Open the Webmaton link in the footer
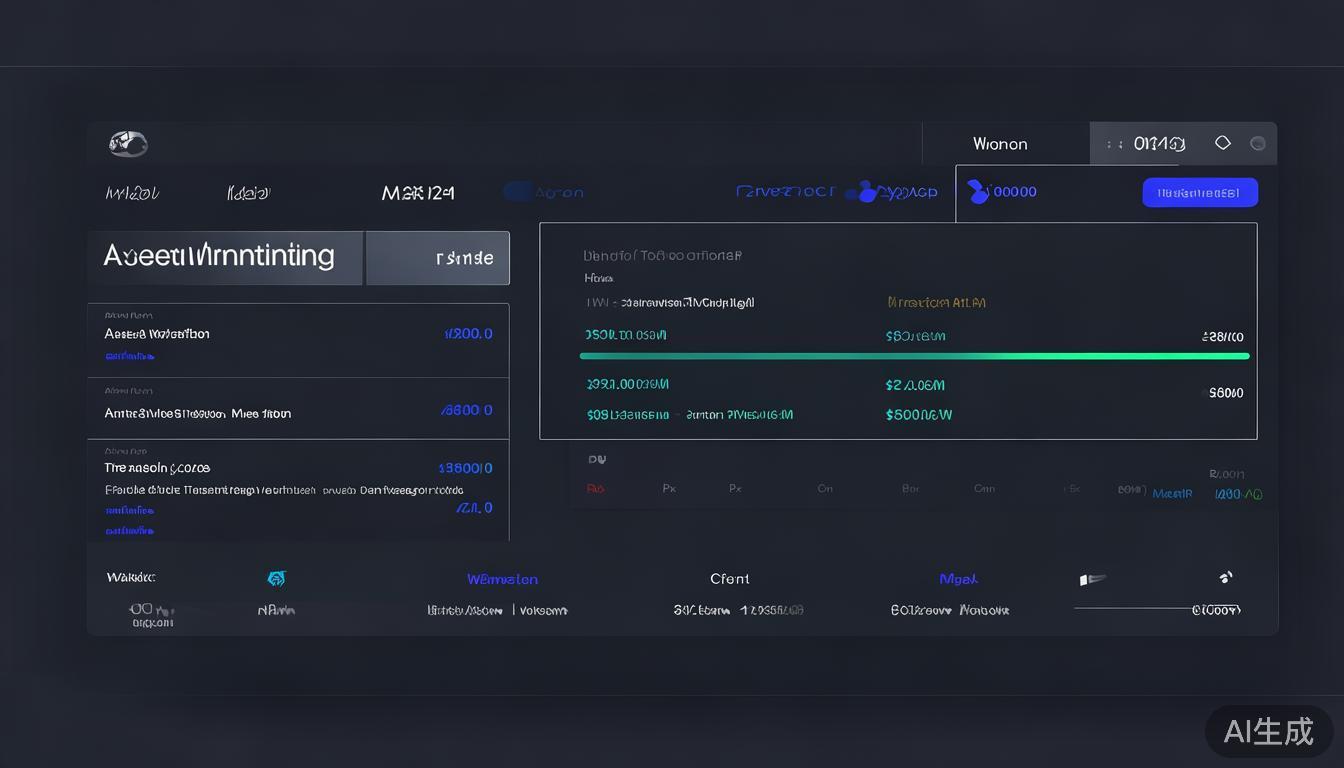The height and width of the screenshot is (768, 1344). [x=503, y=578]
